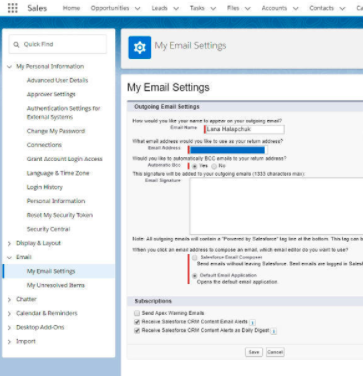
Task: Open the Contacts tab dropdown arrow
Action: pos(342,8)
